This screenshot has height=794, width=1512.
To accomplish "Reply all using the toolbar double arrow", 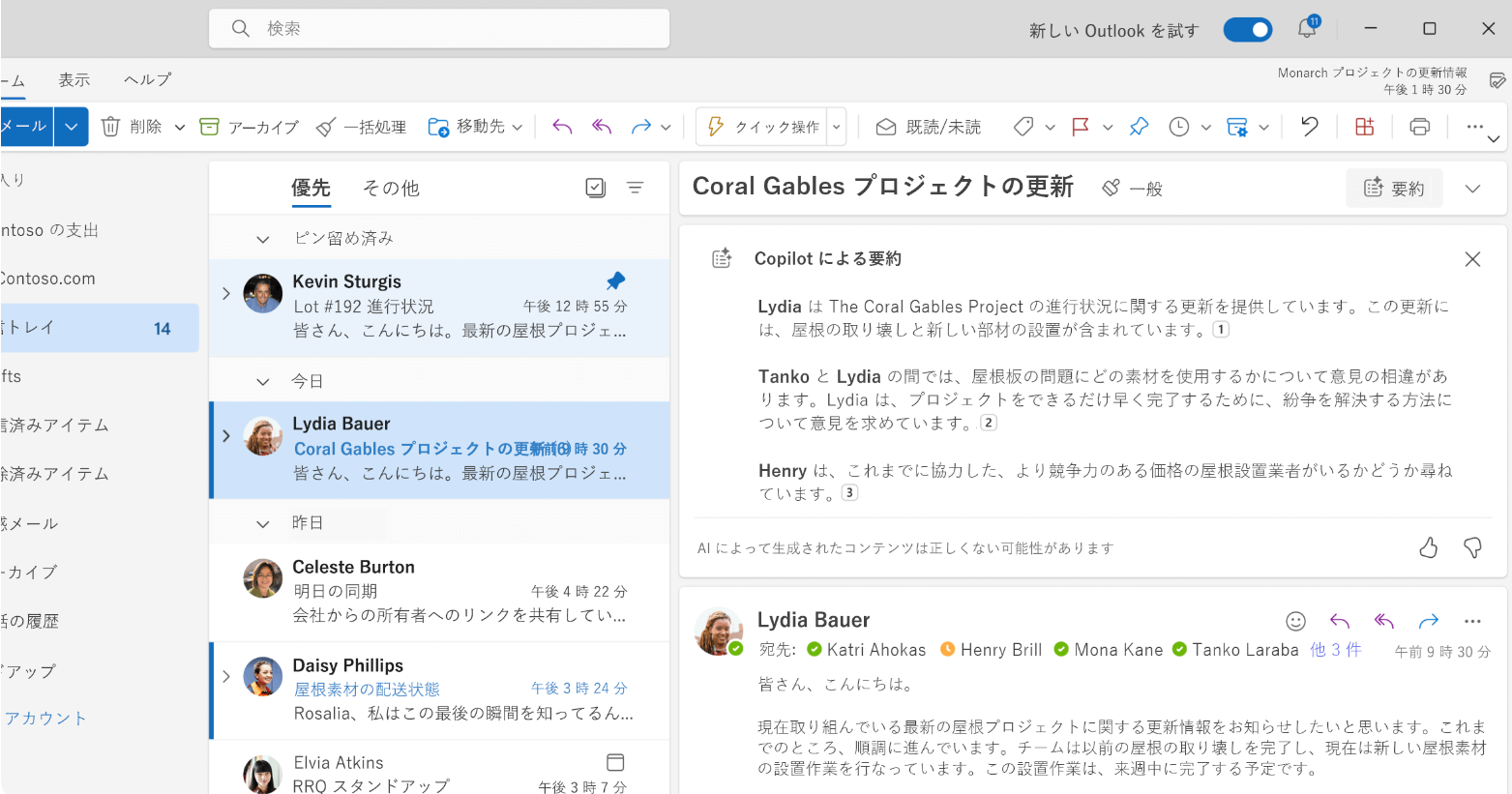I will (x=602, y=127).
